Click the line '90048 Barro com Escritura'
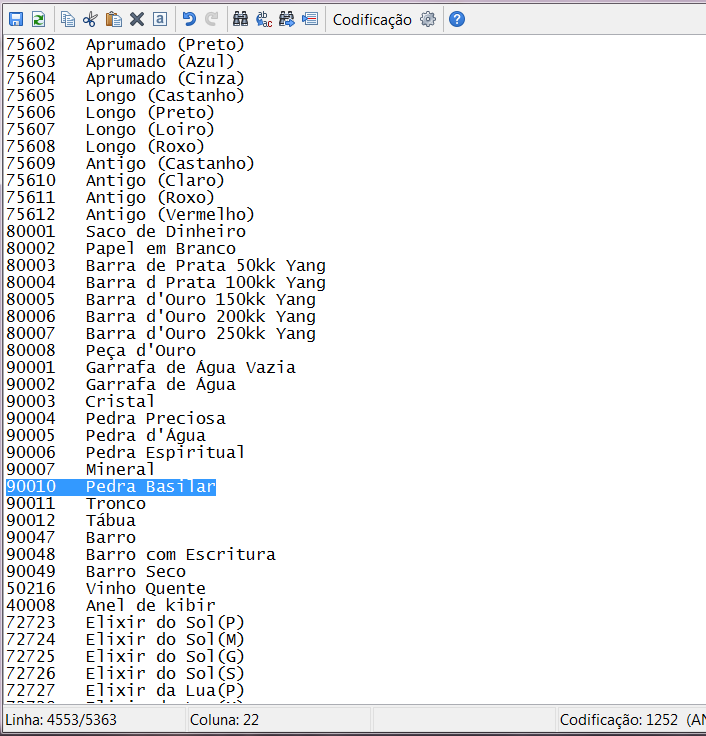Screen dimensions: 706x736 (141, 554)
